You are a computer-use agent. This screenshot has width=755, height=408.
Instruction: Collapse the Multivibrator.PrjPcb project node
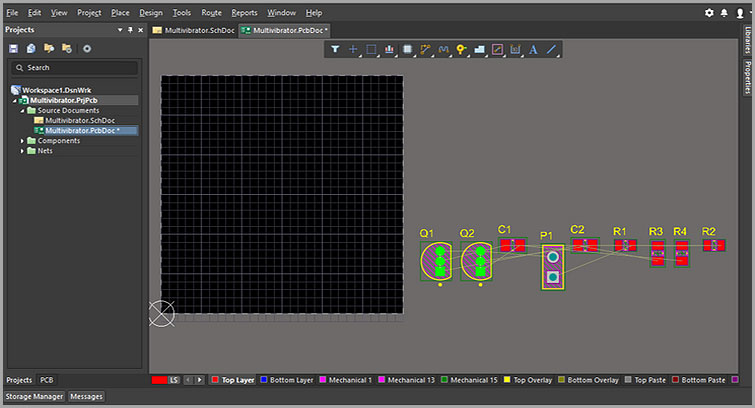point(14,101)
